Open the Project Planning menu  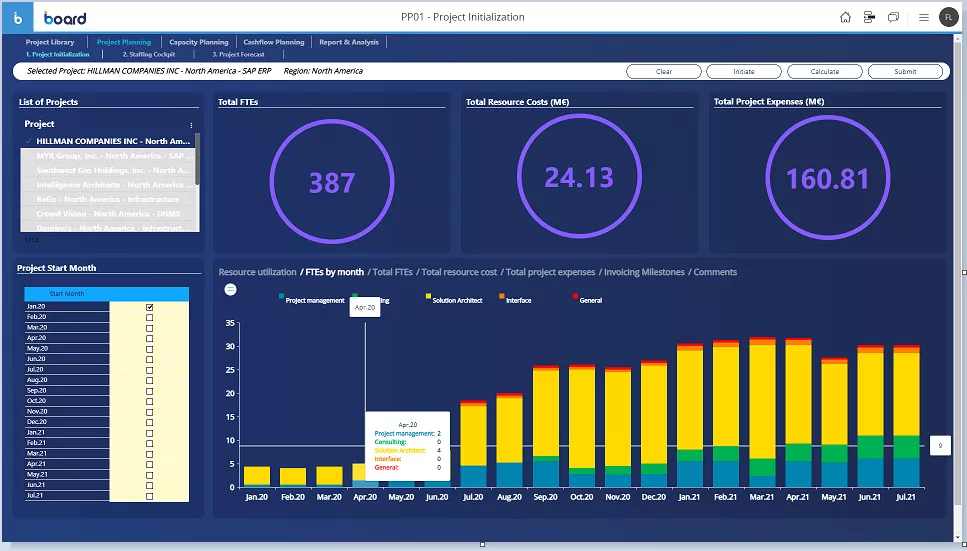tap(123, 42)
